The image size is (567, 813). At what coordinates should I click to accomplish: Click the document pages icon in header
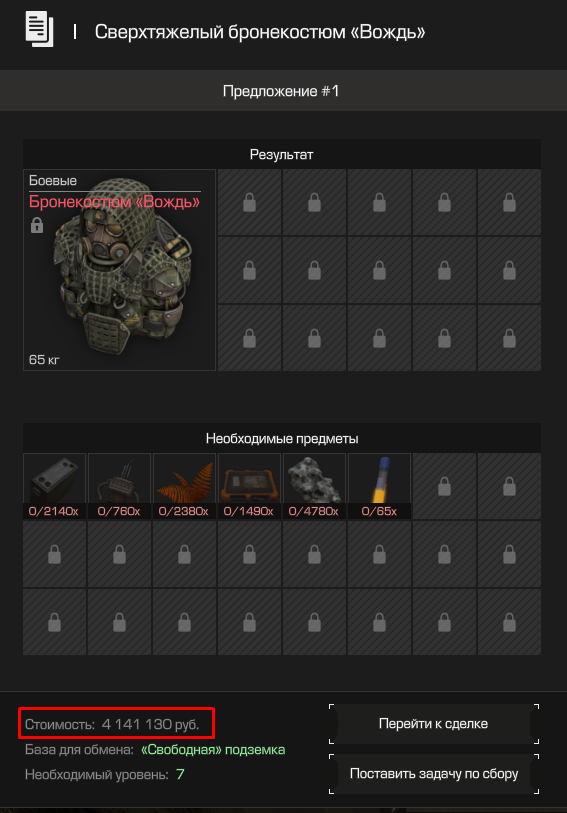tap(39, 30)
